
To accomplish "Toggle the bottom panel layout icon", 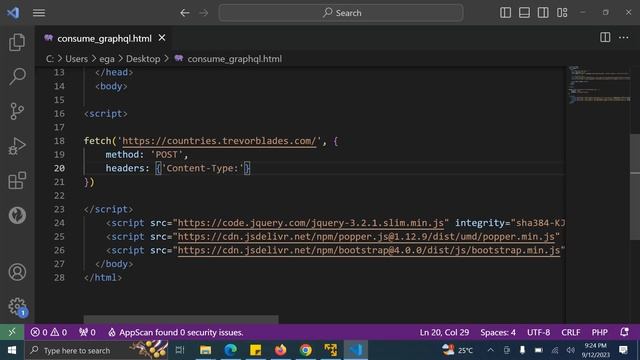I will pos(524,13).
